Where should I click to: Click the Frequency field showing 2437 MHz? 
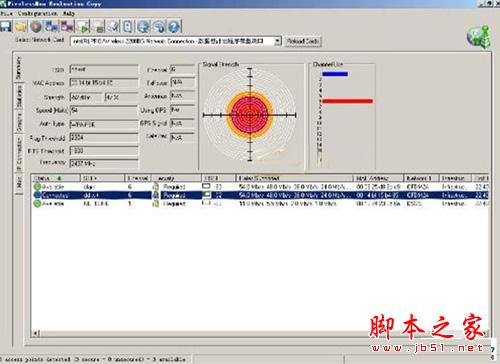point(104,163)
